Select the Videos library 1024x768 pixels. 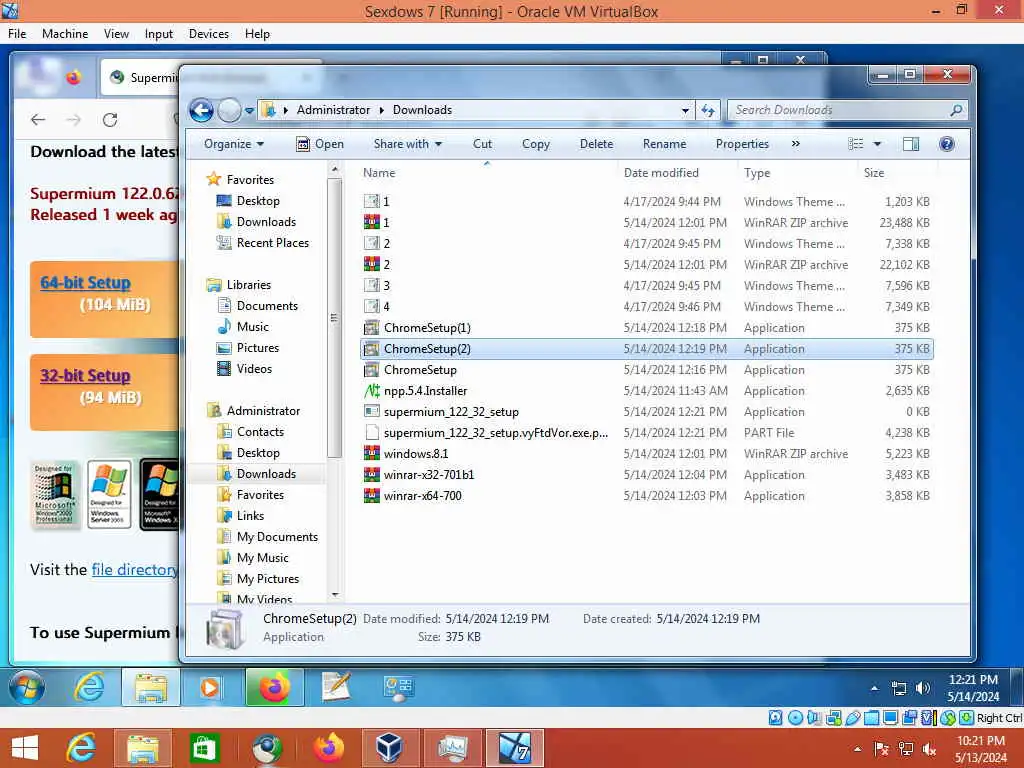coord(254,369)
